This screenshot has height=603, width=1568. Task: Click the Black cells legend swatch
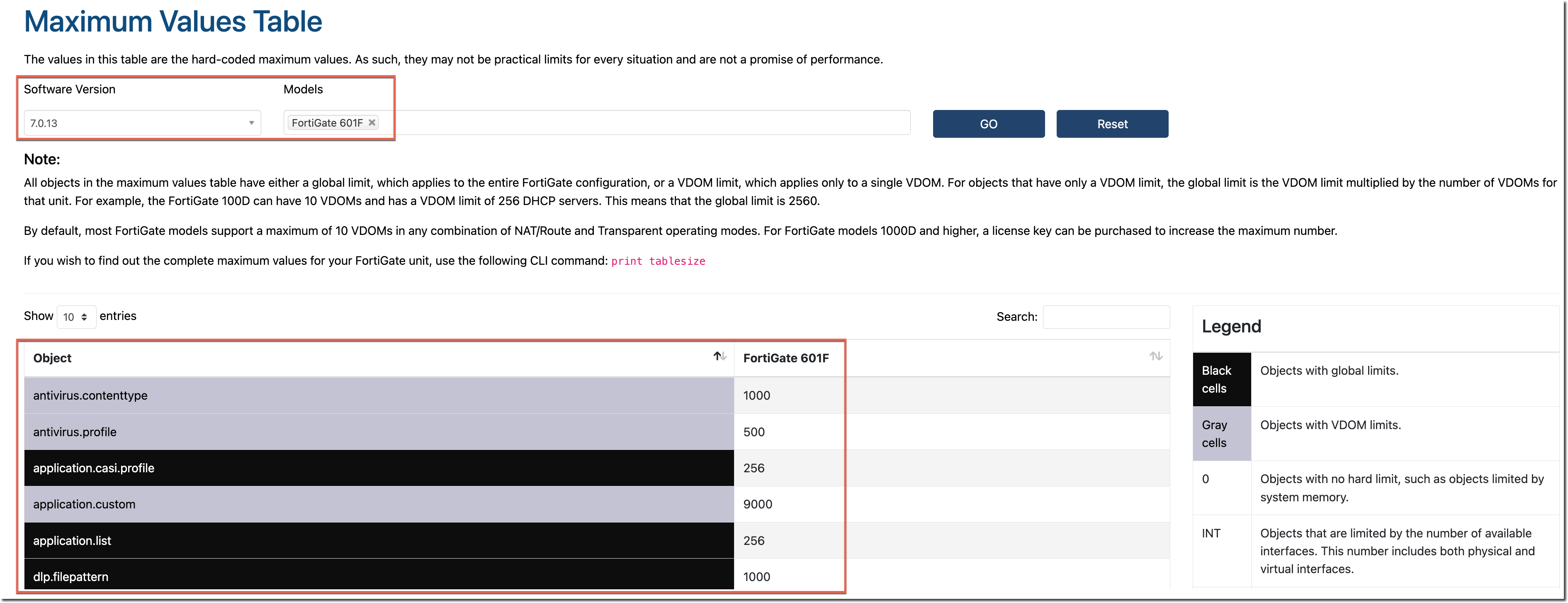click(x=1221, y=379)
